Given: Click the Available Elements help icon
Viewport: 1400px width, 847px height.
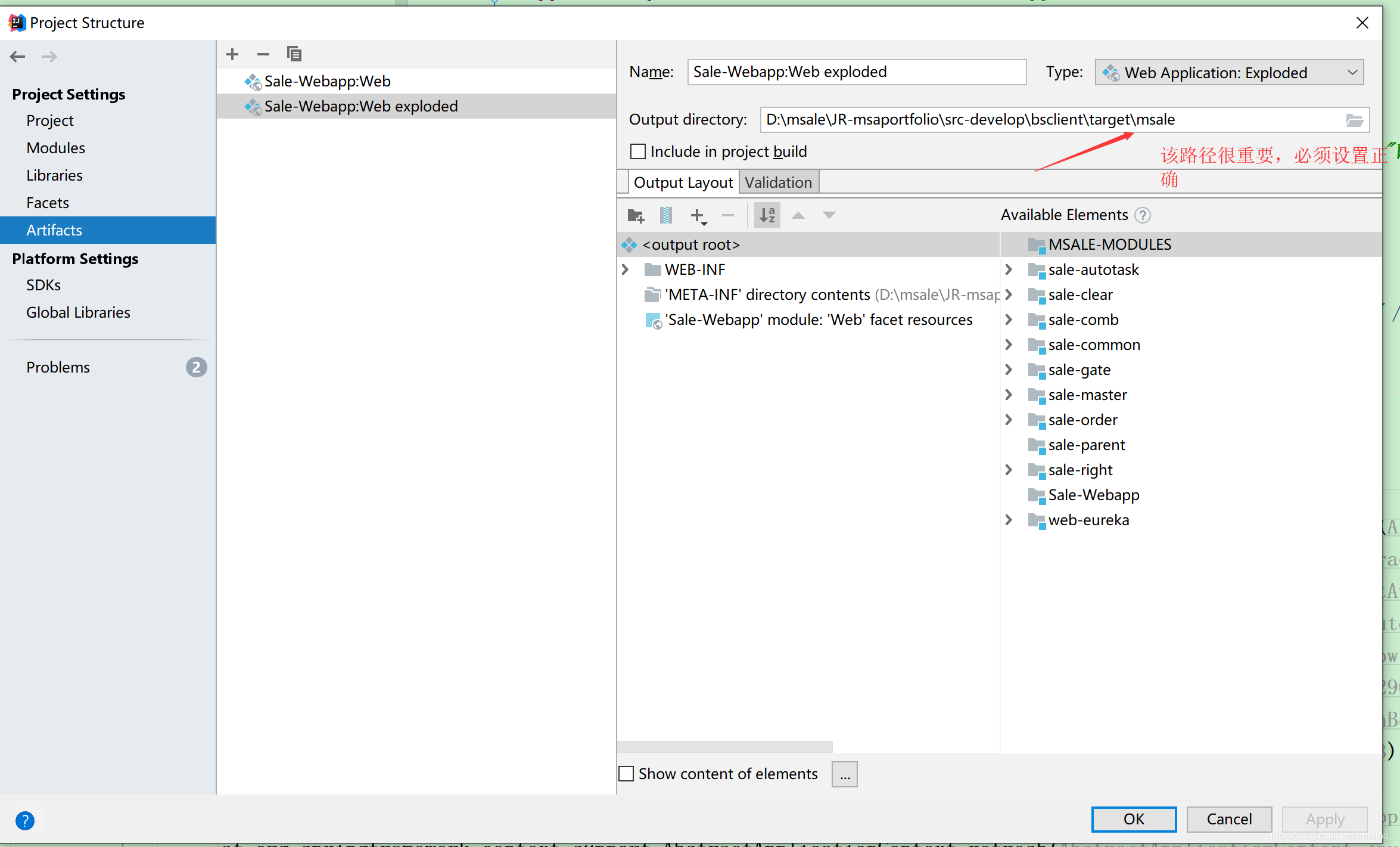Looking at the screenshot, I should coord(1143,215).
